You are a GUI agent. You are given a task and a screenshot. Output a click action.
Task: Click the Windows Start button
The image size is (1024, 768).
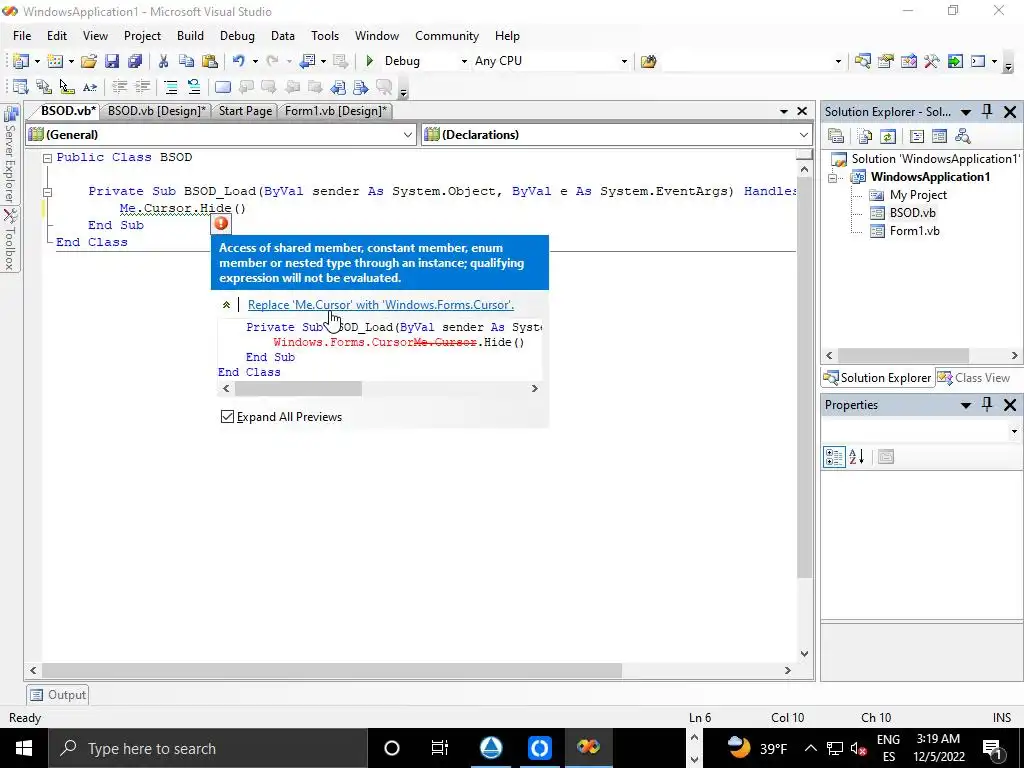[24, 748]
